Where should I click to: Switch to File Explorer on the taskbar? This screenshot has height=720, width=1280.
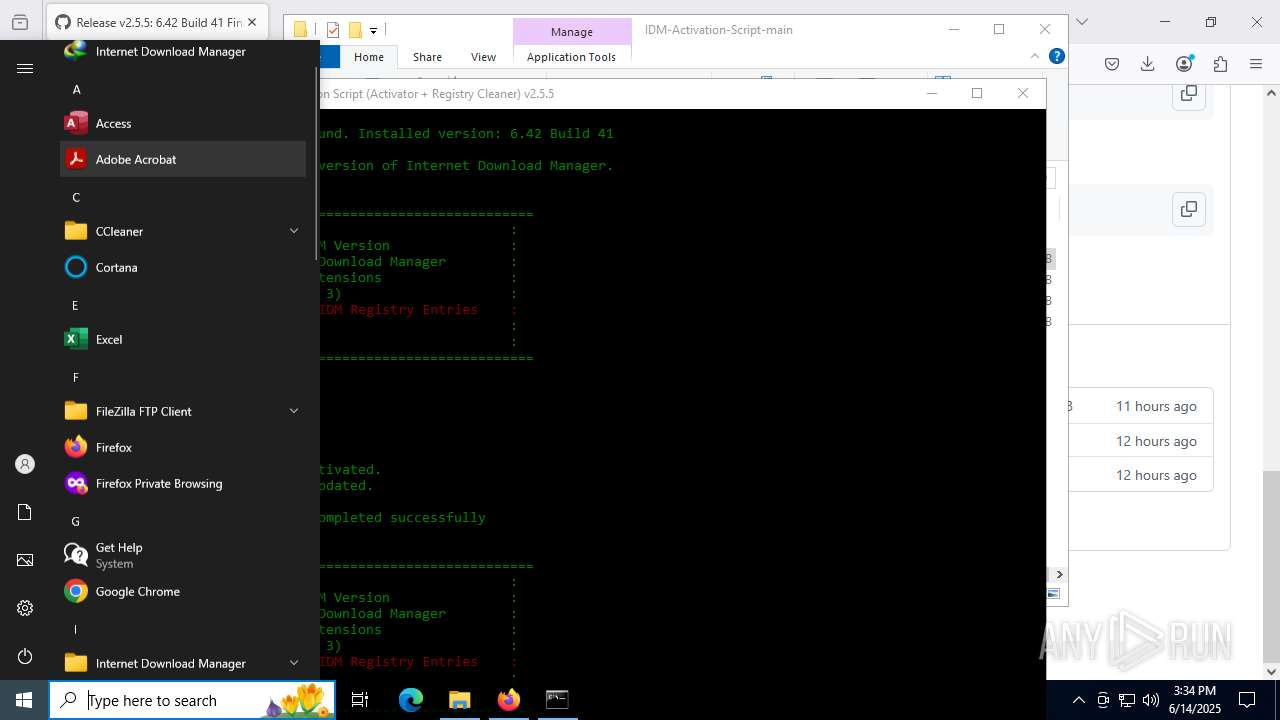(459, 700)
